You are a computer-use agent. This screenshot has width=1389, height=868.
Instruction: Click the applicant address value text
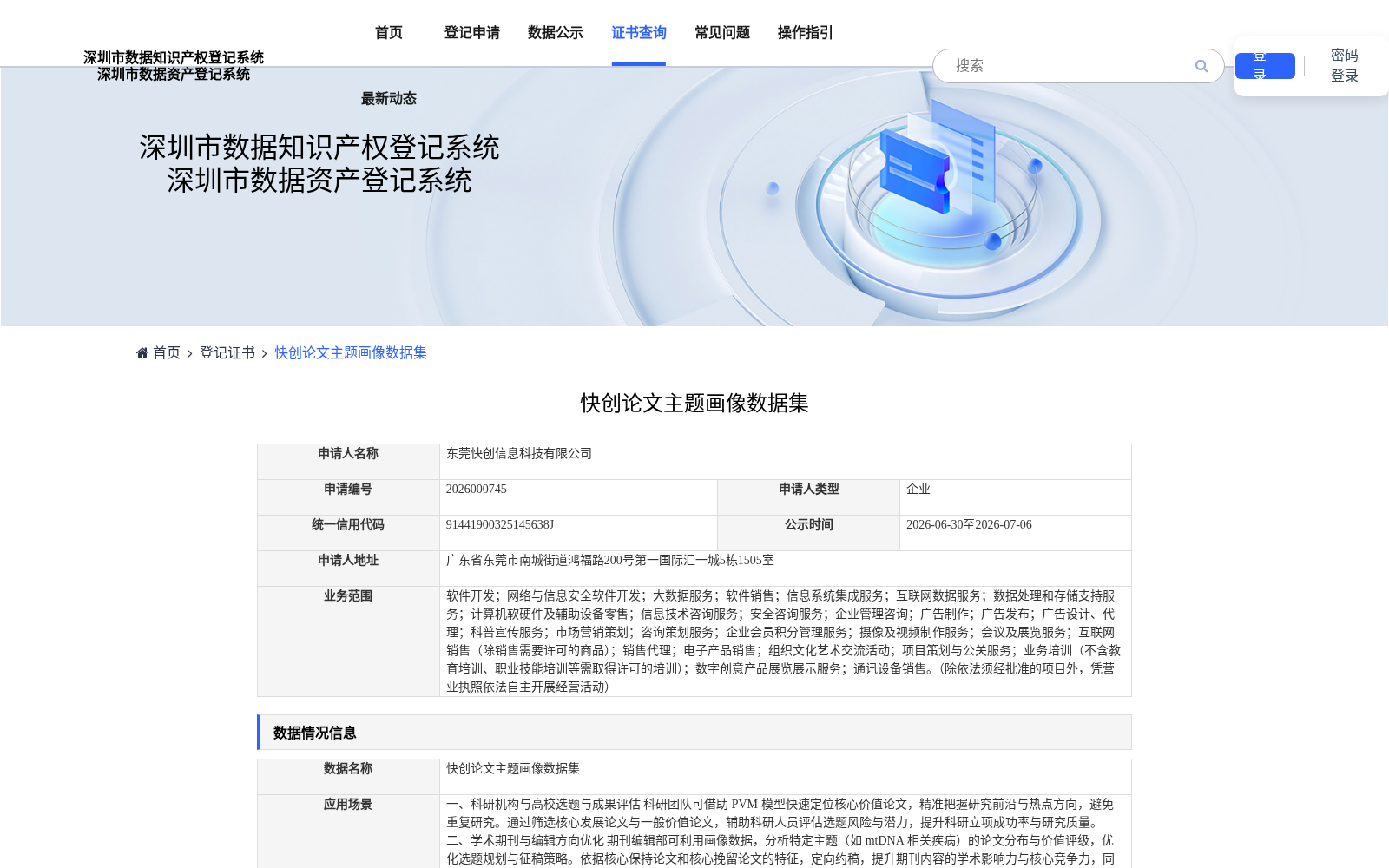(610, 560)
